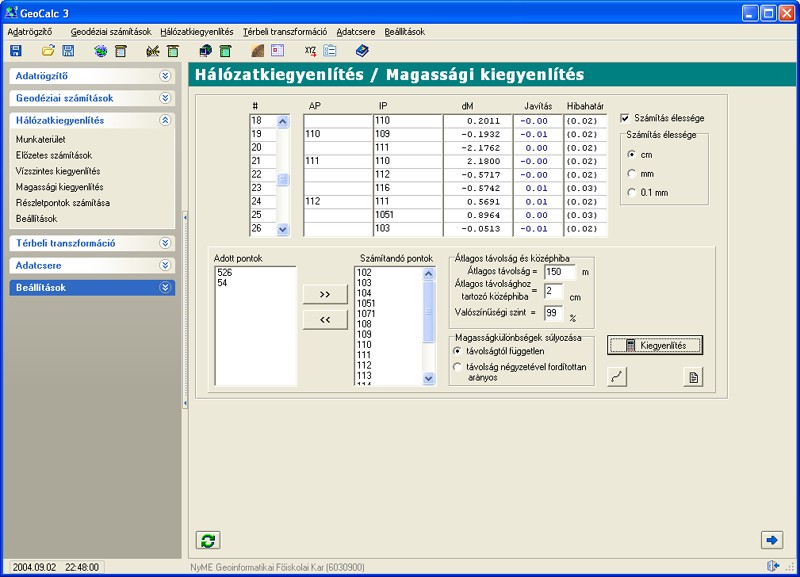Viewport: 800px width, 577px height.
Task: Click the Valószínűségi szint input field
Action: point(554,313)
